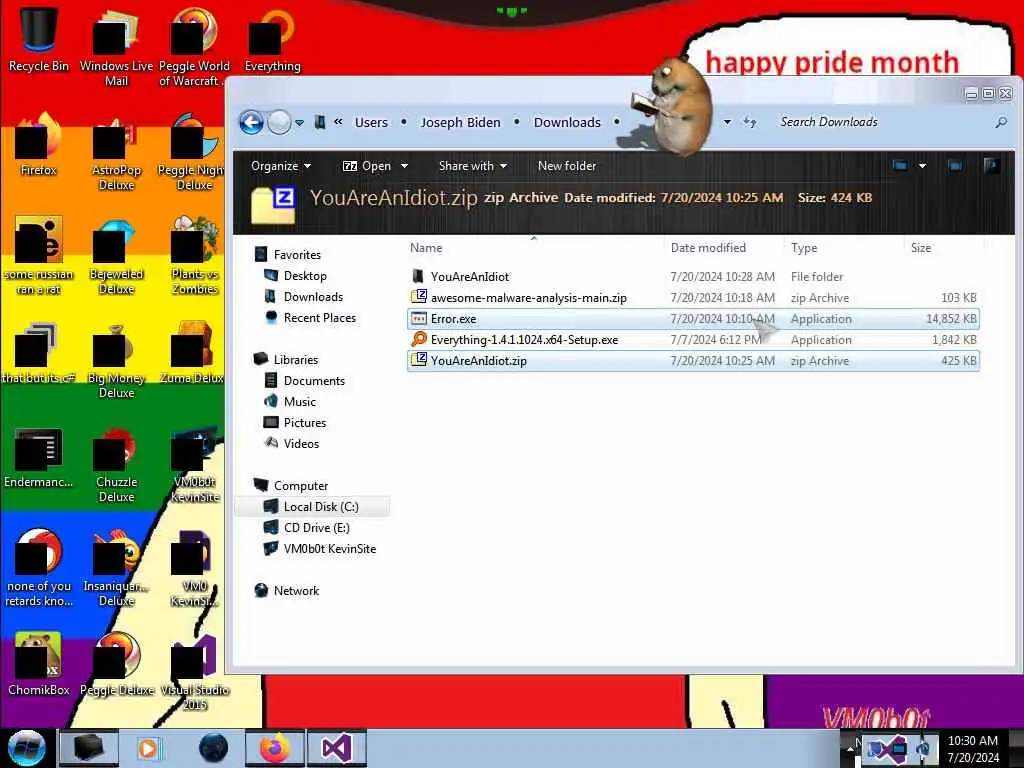The height and width of the screenshot is (768, 1024).
Task: Select Everything desktop icon
Action: pyautogui.click(x=272, y=39)
